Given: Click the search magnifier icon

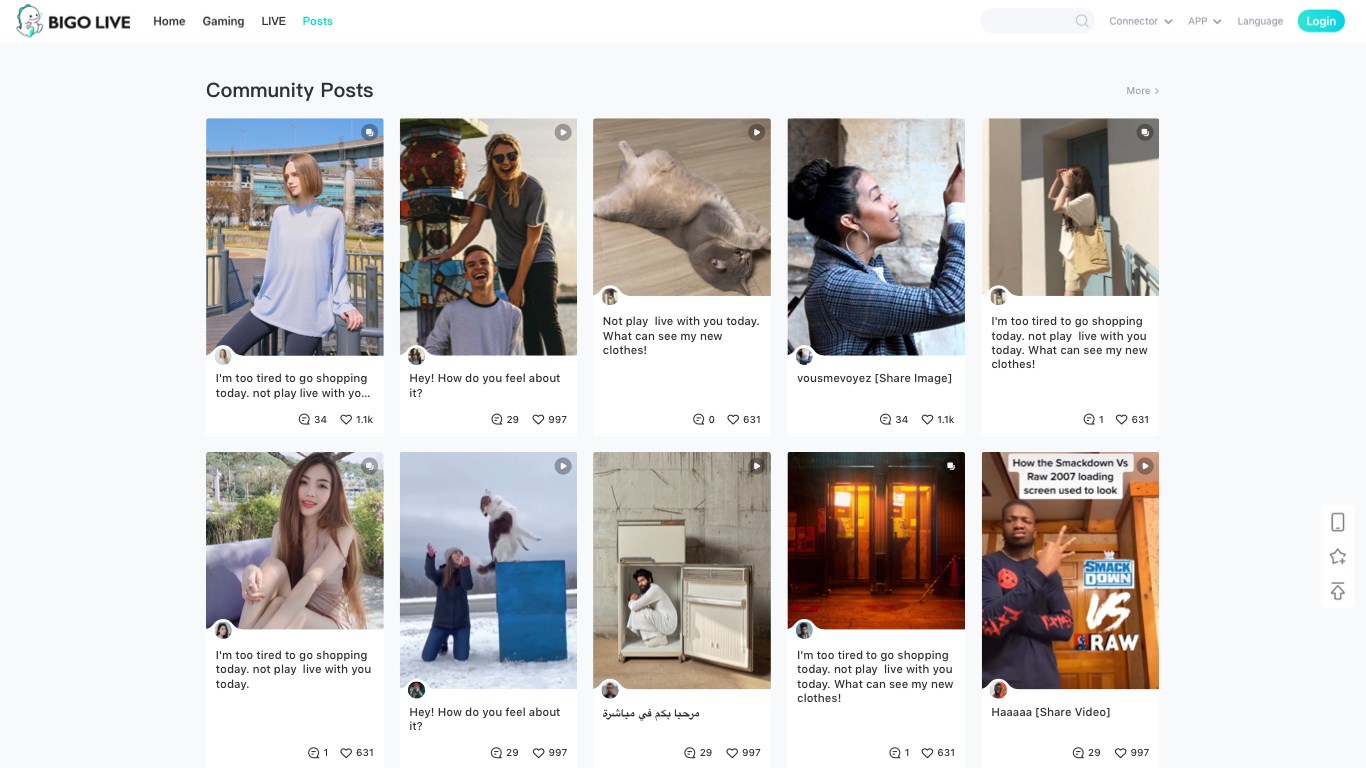Looking at the screenshot, I should point(1082,21).
